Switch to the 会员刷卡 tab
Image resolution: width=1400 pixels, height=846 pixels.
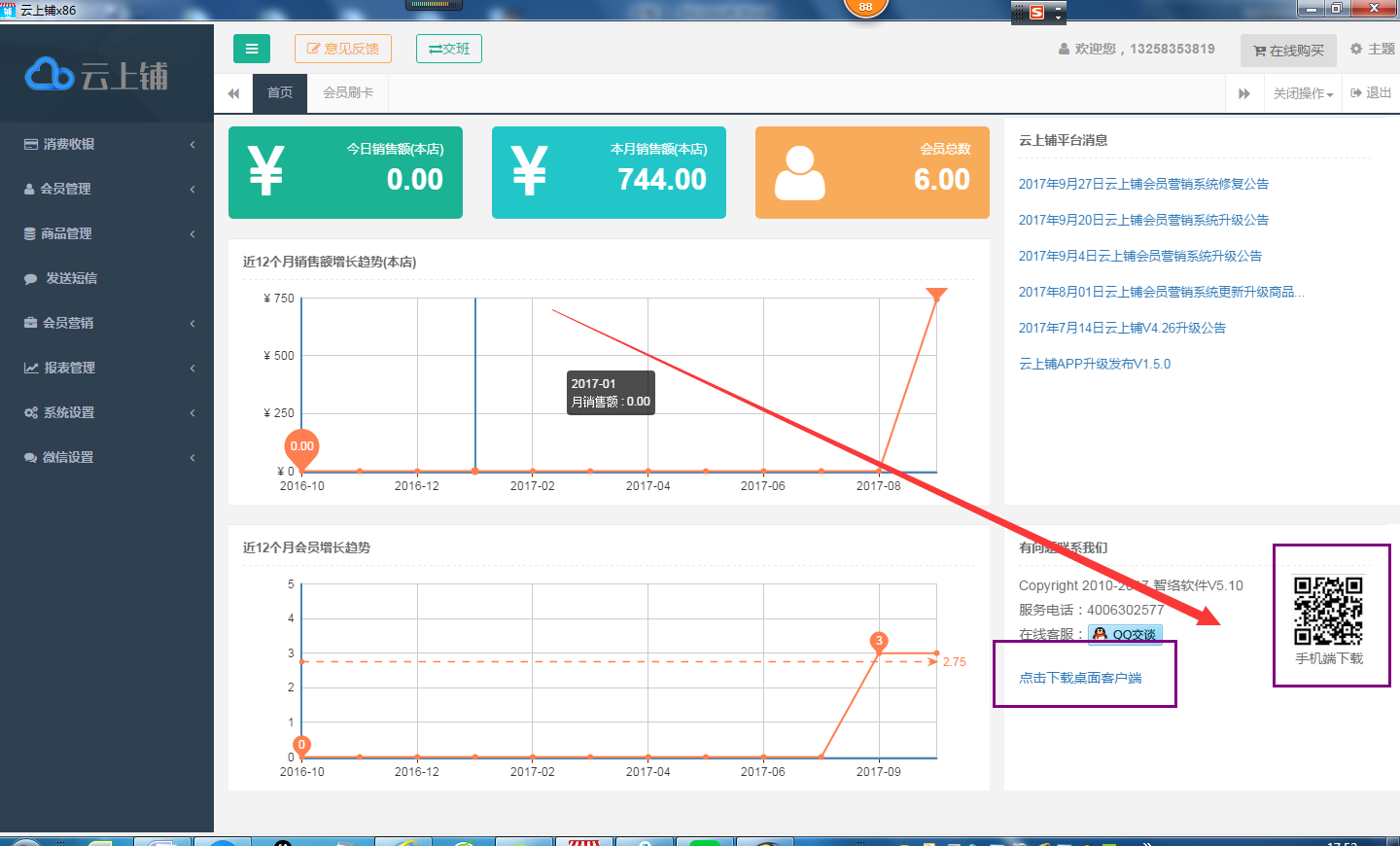pos(347,92)
